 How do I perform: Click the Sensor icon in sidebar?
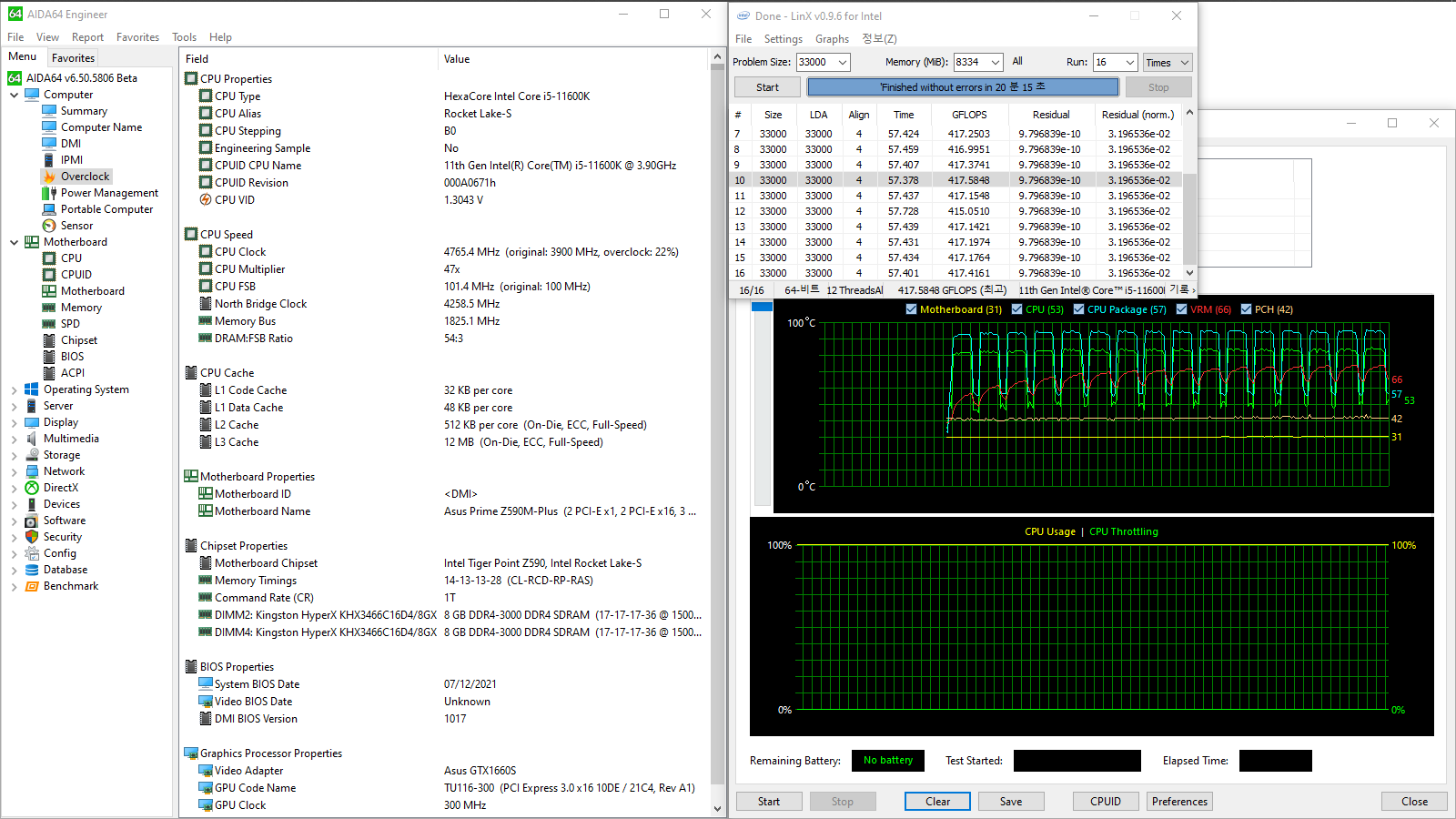[49, 226]
